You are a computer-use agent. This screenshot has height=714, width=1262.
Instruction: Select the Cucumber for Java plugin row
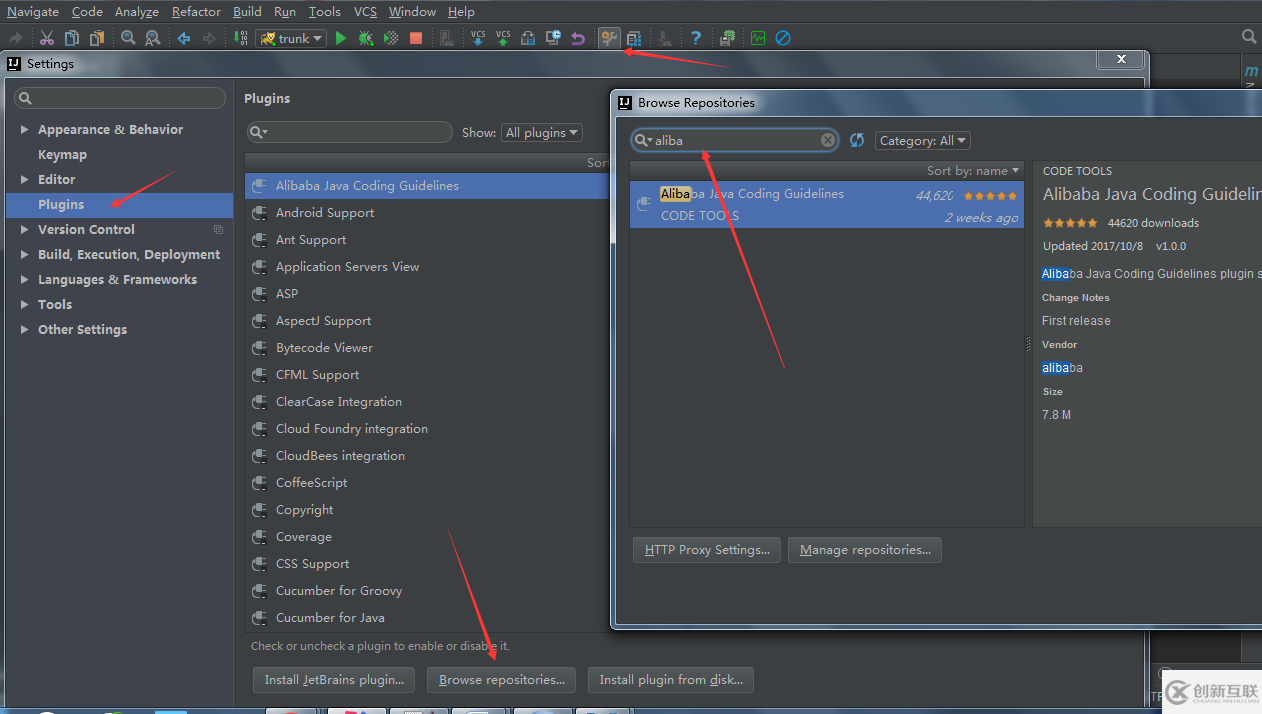pos(427,618)
